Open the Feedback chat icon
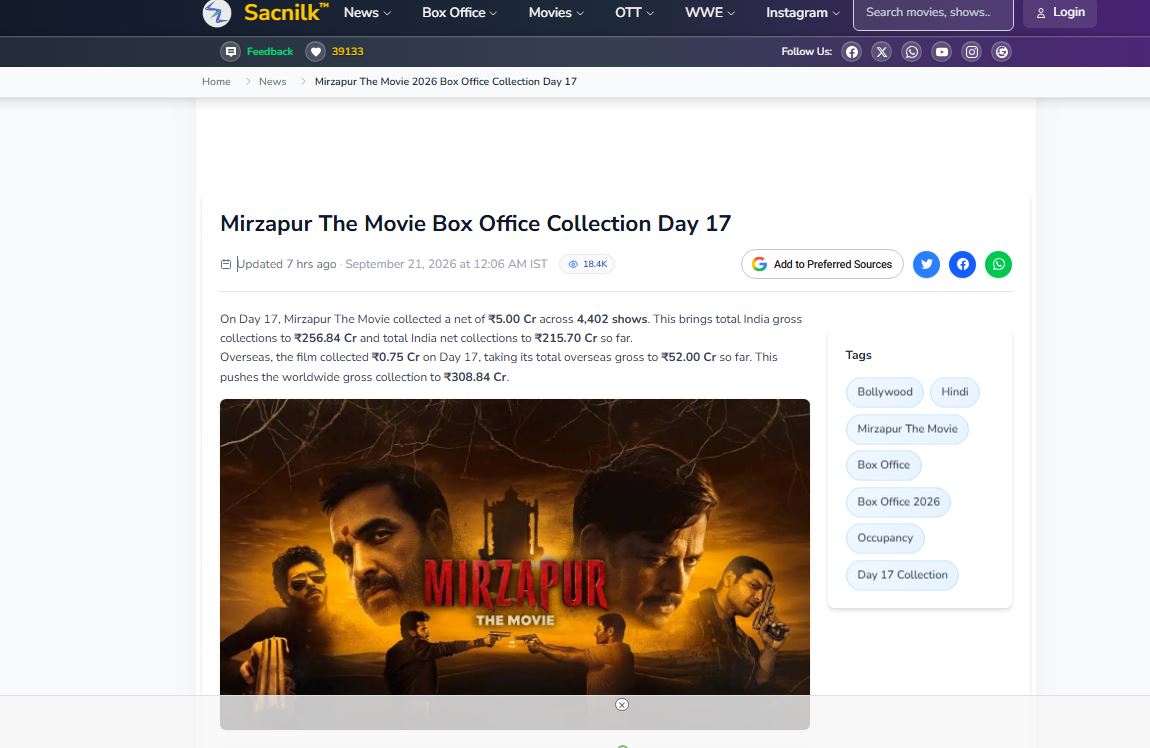The width and height of the screenshot is (1150, 748). pos(230,51)
